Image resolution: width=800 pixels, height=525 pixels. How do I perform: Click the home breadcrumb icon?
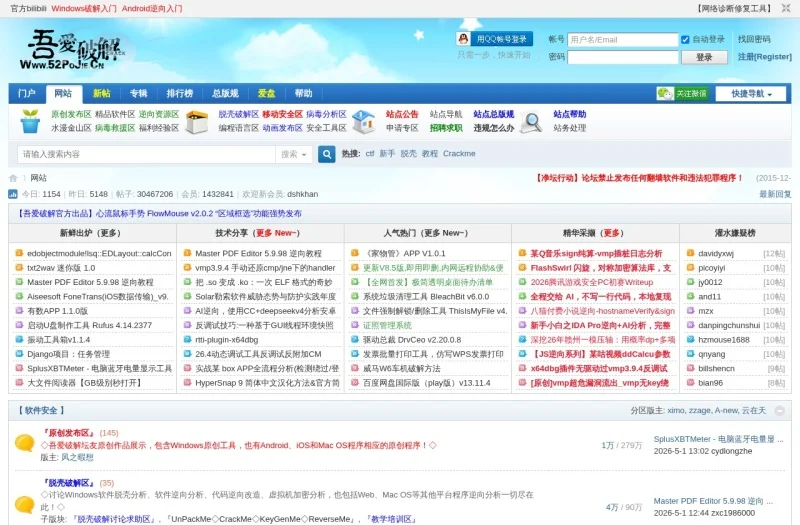tap(13, 178)
